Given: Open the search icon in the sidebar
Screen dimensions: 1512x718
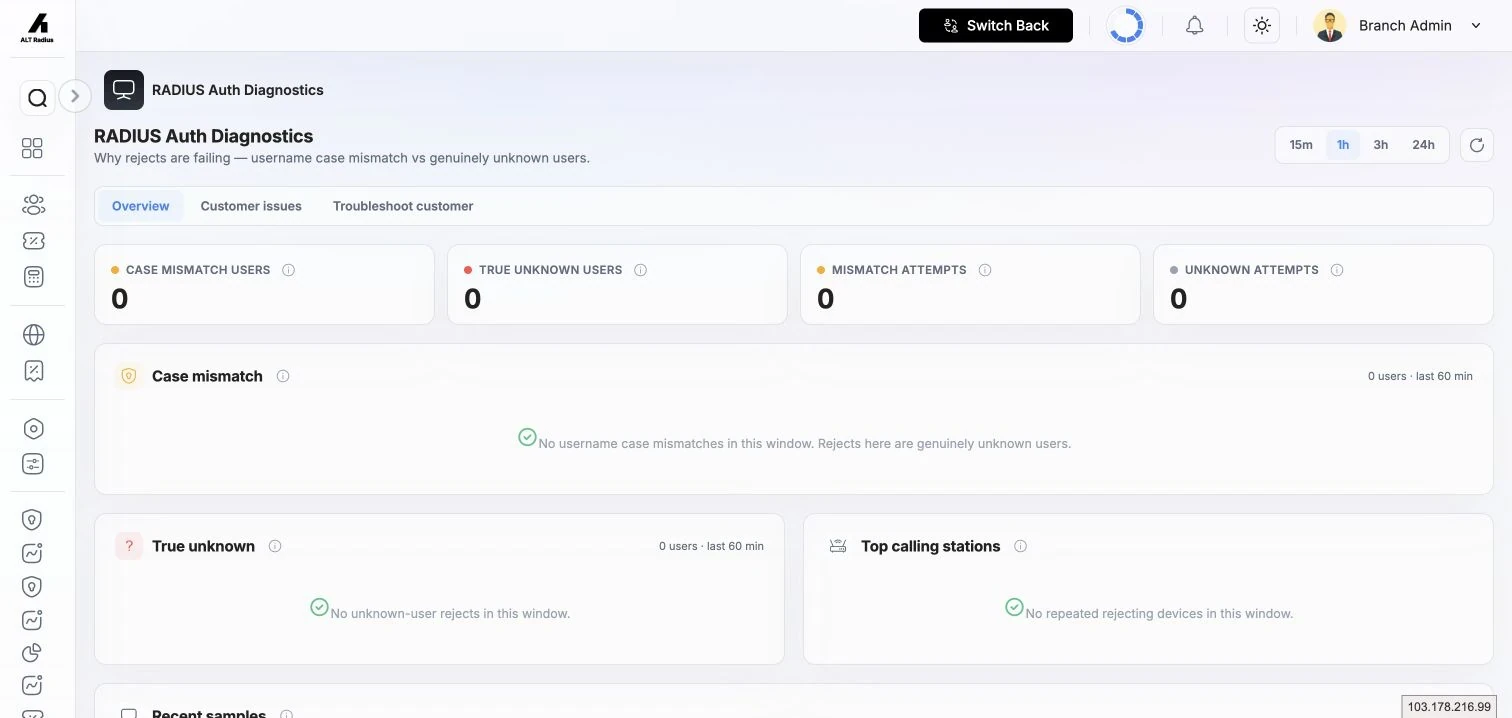Looking at the screenshot, I should (37, 98).
